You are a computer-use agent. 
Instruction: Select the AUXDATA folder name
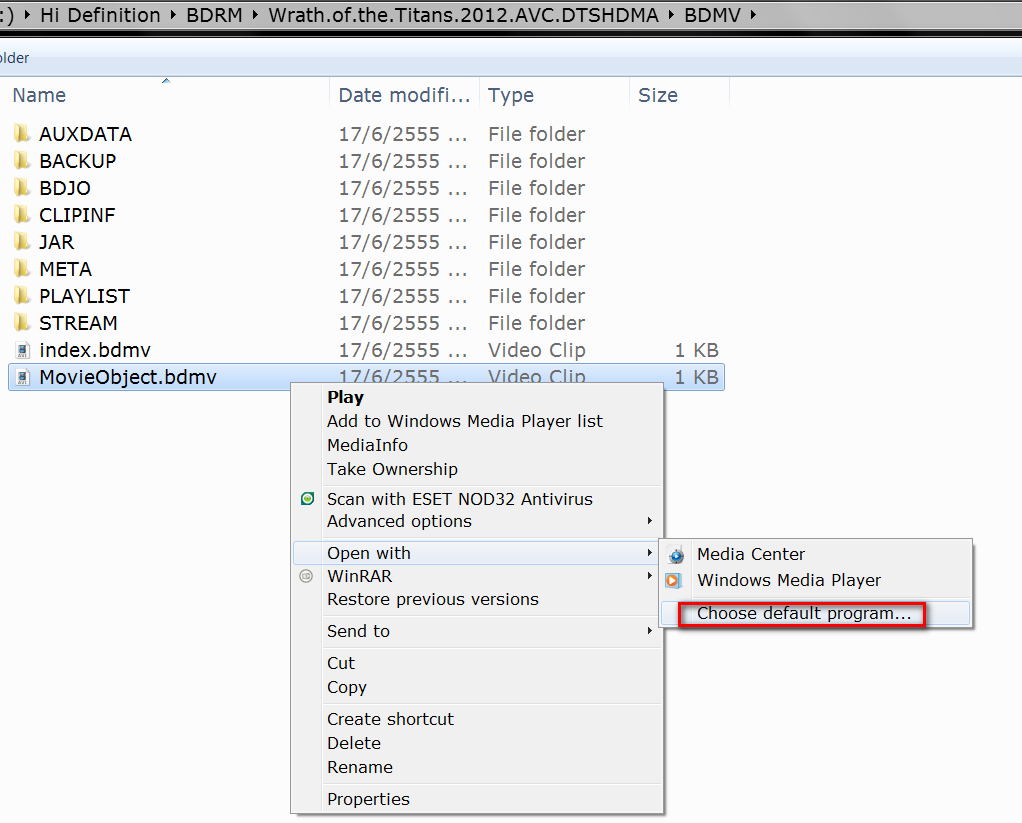[85, 134]
